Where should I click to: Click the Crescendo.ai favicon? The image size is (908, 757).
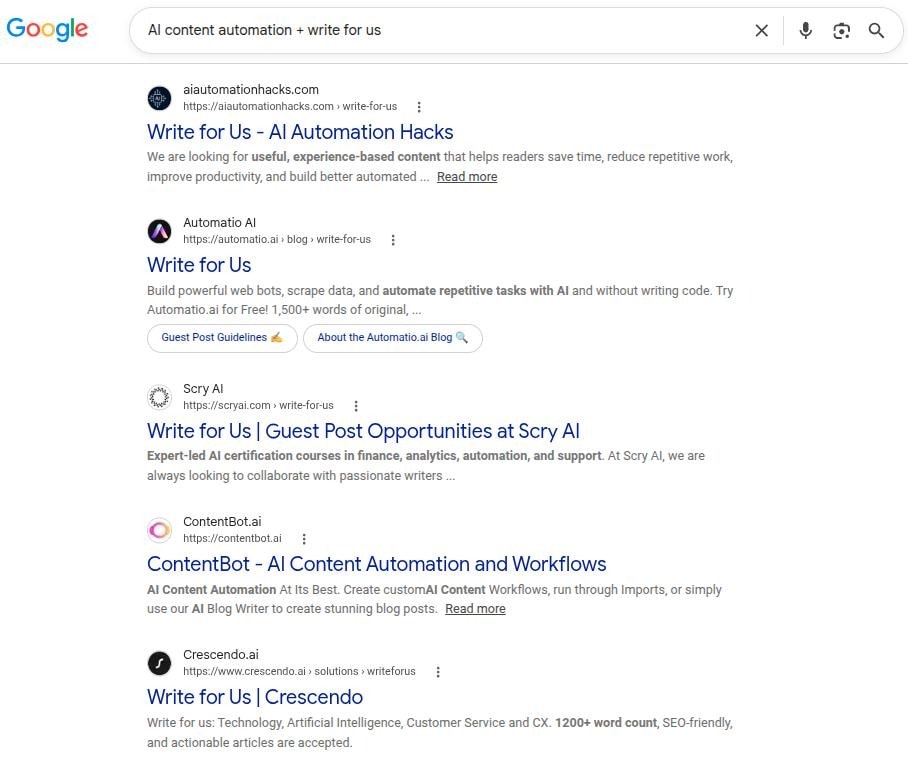tap(159, 663)
